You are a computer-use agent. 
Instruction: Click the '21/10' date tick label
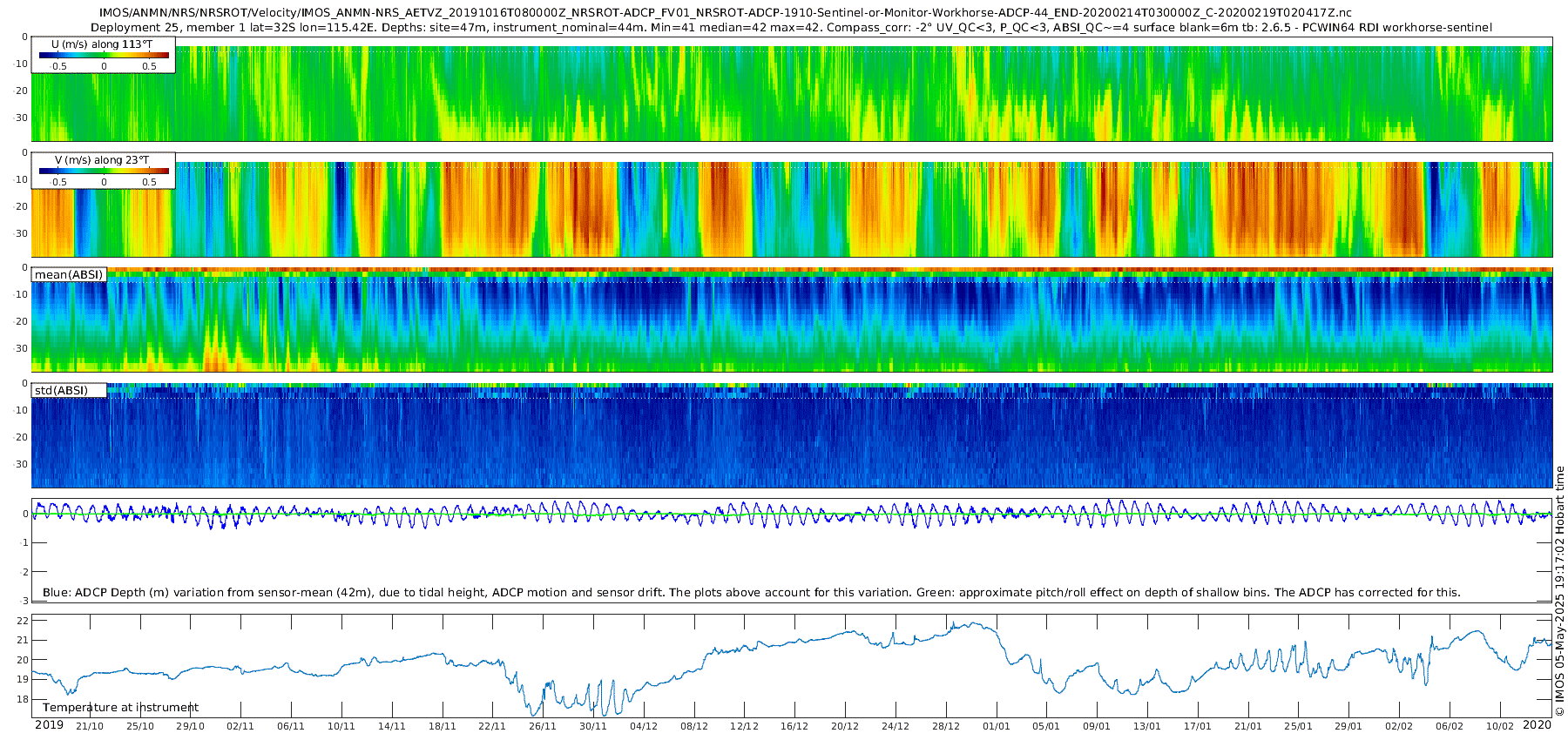click(x=90, y=727)
